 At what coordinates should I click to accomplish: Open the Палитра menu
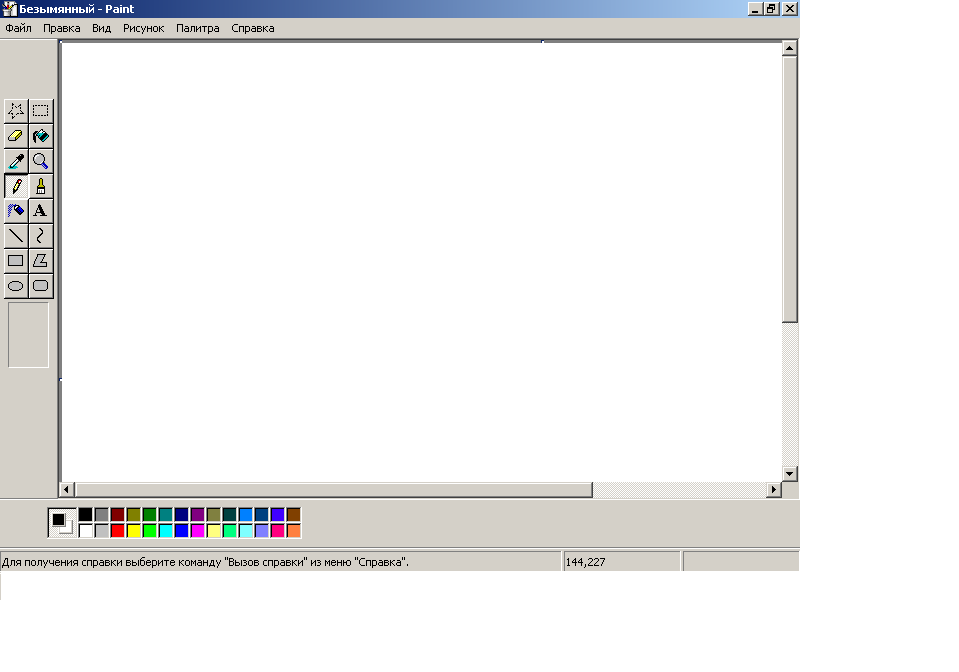click(x=198, y=28)
